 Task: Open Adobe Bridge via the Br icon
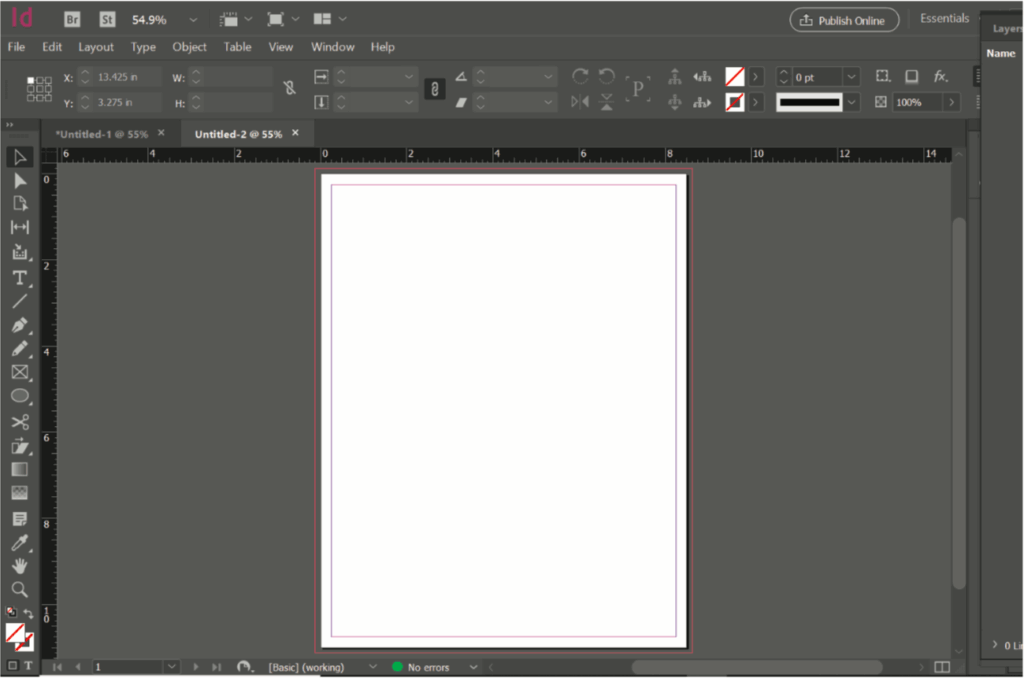coord(71,18)
